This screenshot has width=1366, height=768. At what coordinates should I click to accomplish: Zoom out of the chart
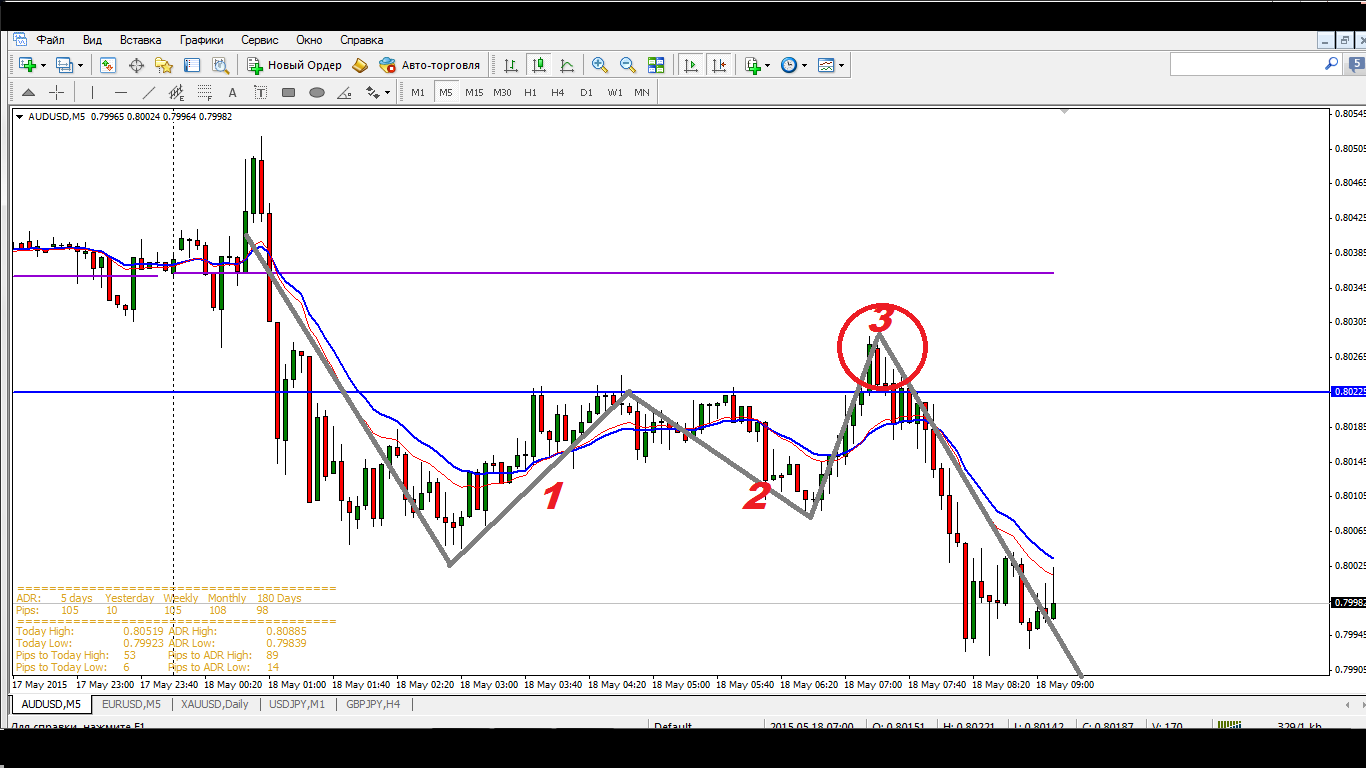tap(628, 65)
